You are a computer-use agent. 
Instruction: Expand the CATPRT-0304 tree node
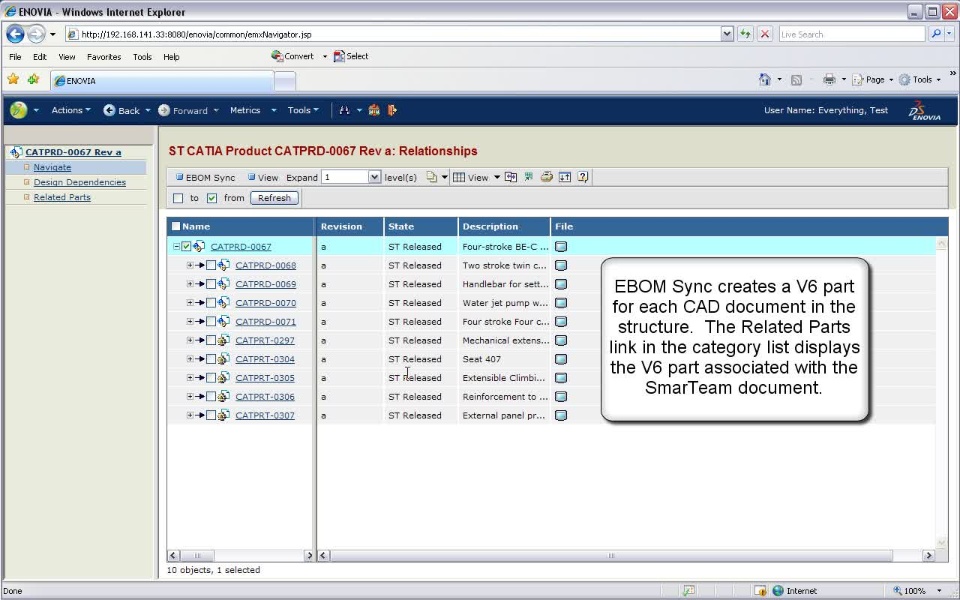coord(190,359)
